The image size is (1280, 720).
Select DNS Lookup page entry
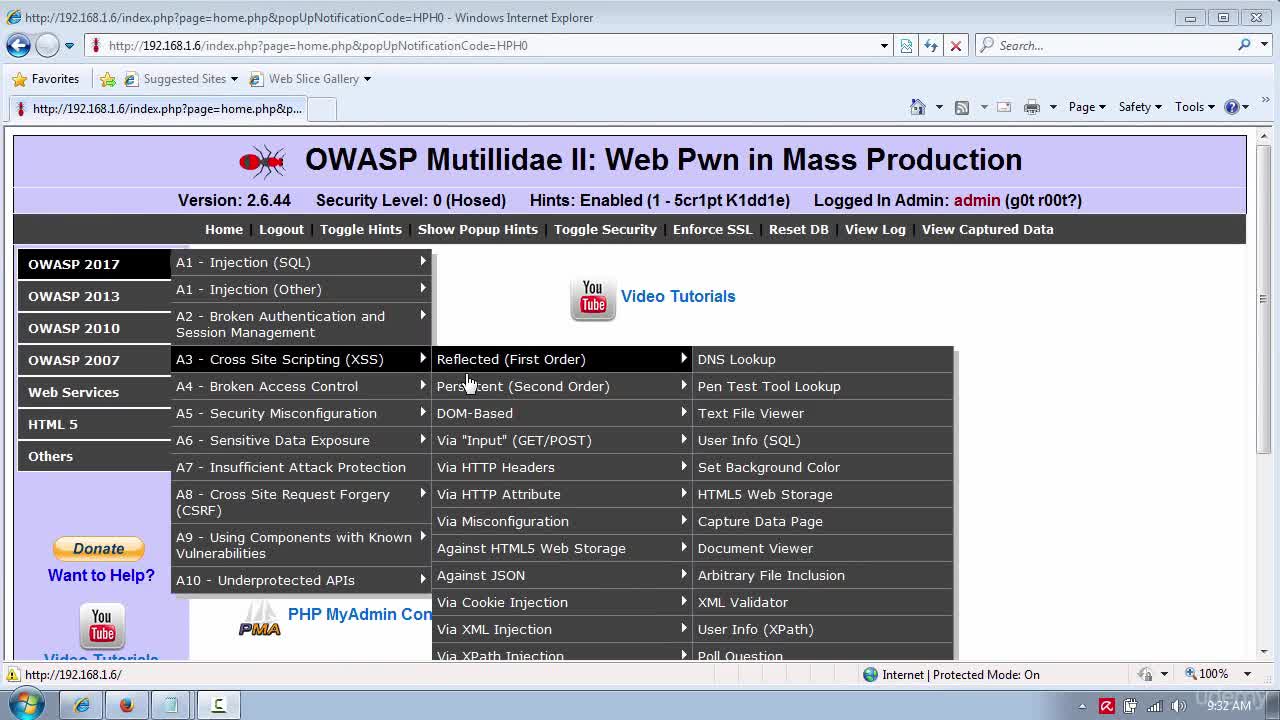(x=823, y=359)
